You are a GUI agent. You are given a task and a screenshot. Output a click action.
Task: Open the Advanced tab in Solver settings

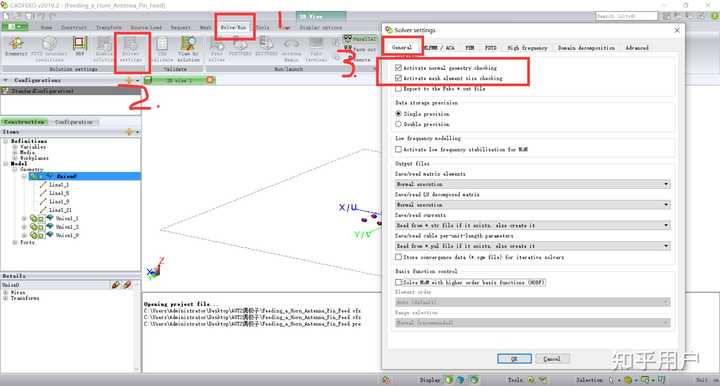[637, 48]
